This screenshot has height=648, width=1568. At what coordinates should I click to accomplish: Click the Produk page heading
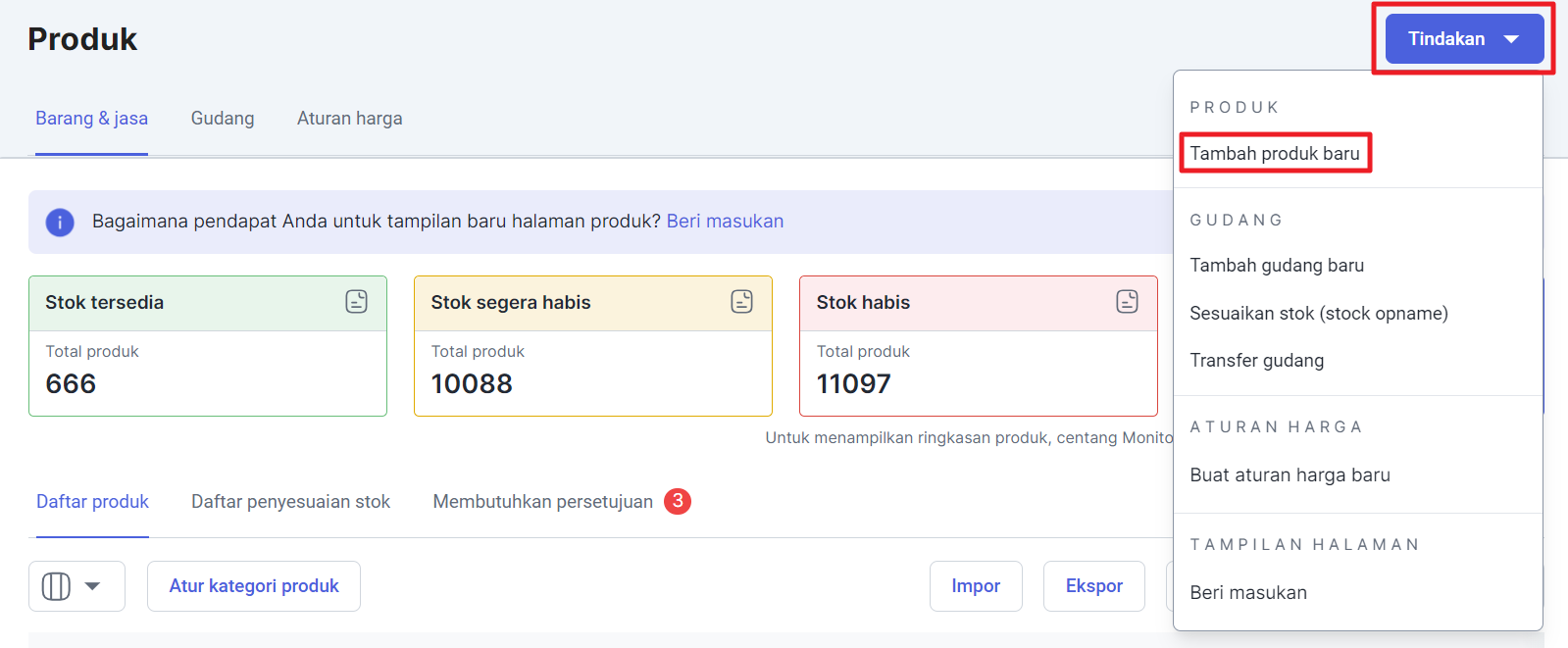(x=82, y=39)
